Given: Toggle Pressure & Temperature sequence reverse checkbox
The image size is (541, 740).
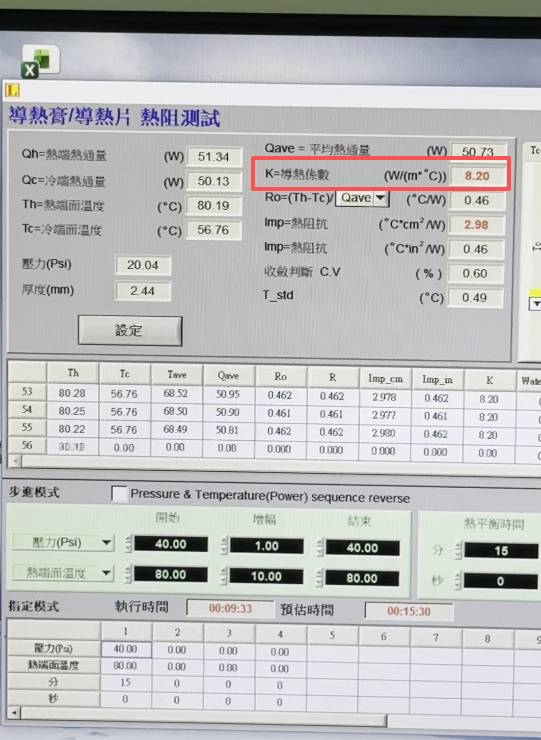Looking at the screenshot, I should point(118,494).
